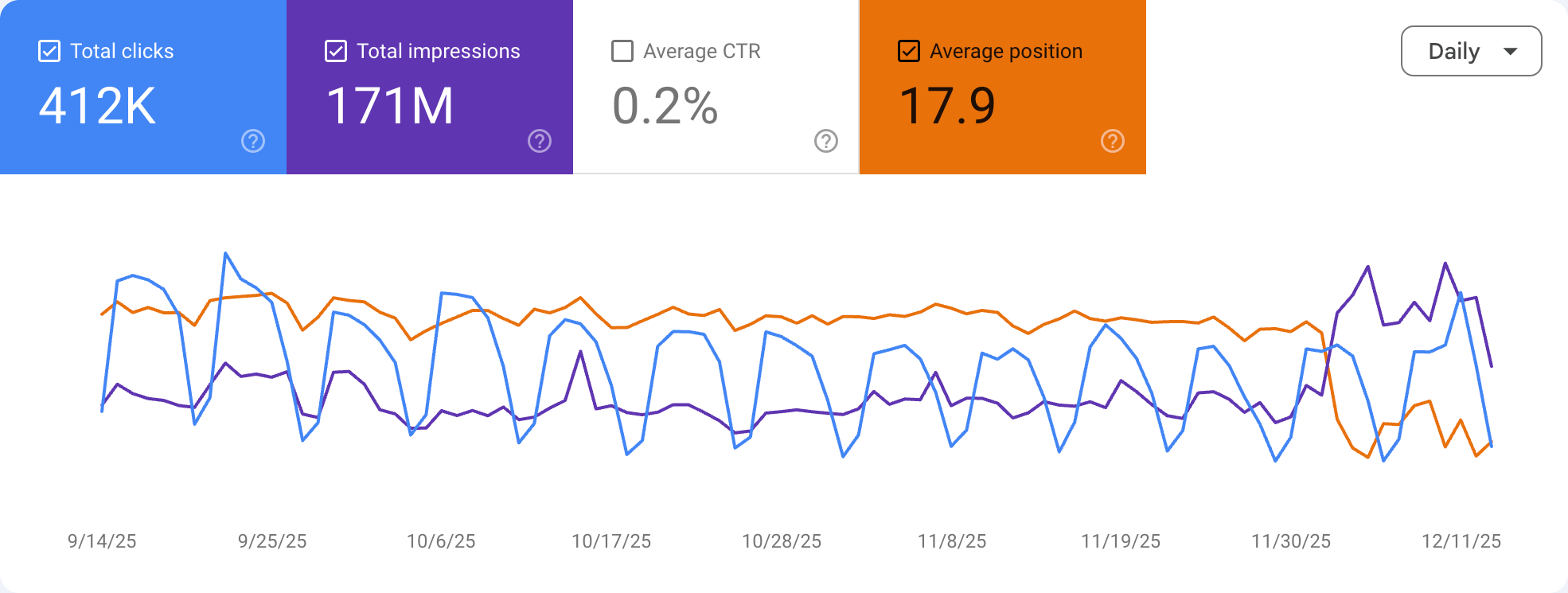Screen dimensions: 1568x593
Task: Select the 412K clicks value
Action: coord(97,106)
